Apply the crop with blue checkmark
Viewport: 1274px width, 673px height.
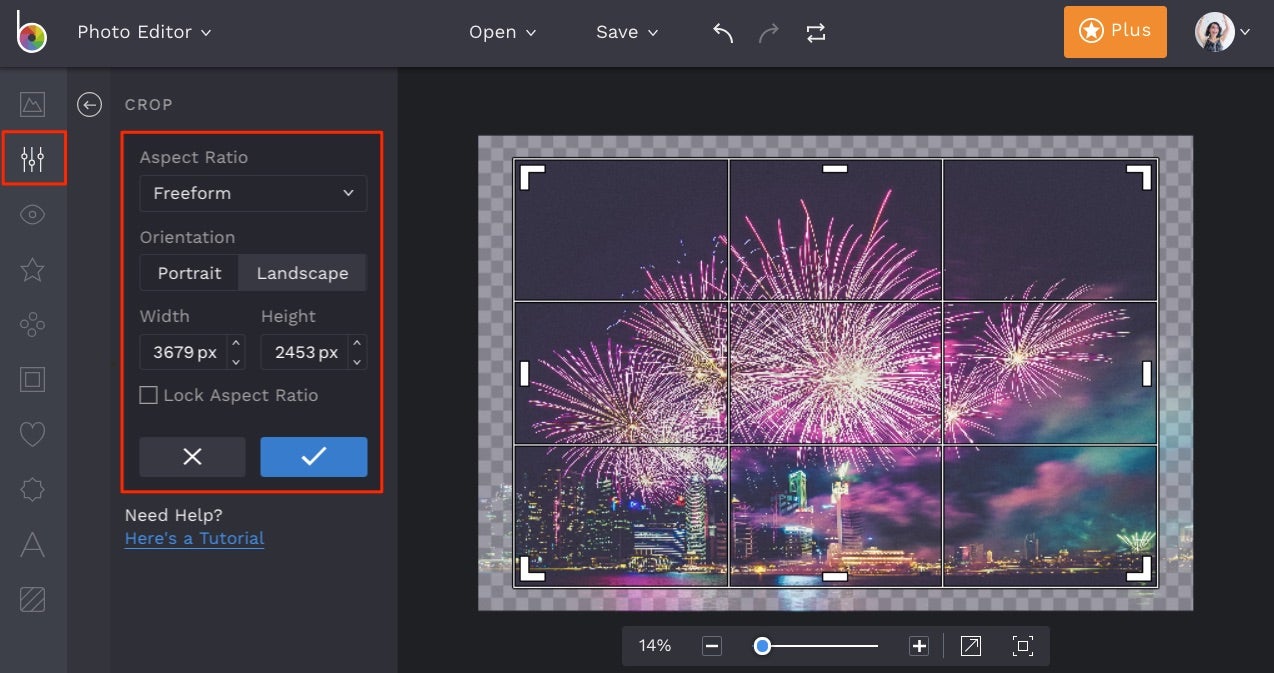(x=313, y=457)
